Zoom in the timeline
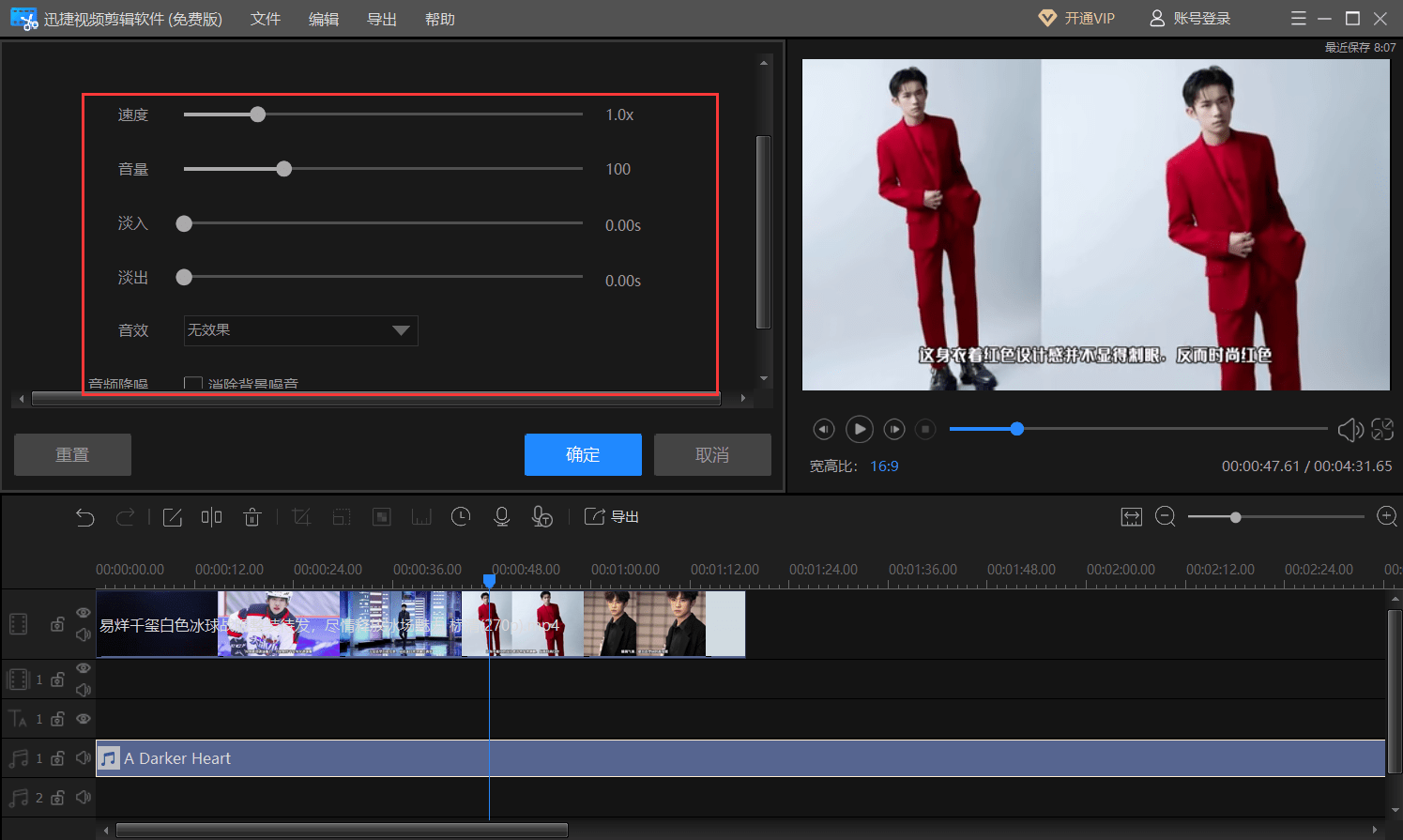This screenshot has height=840, width=1403. [1387, 517]
